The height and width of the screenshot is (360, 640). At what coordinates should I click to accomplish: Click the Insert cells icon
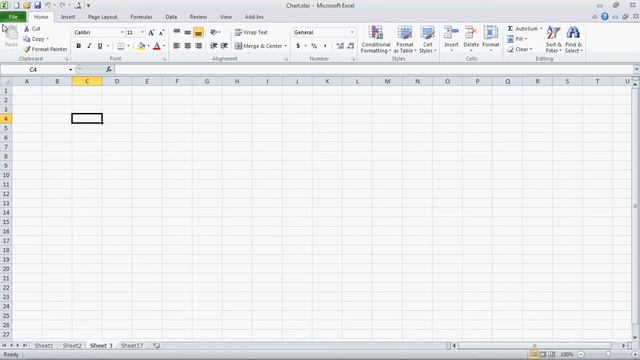pos(451,33)
